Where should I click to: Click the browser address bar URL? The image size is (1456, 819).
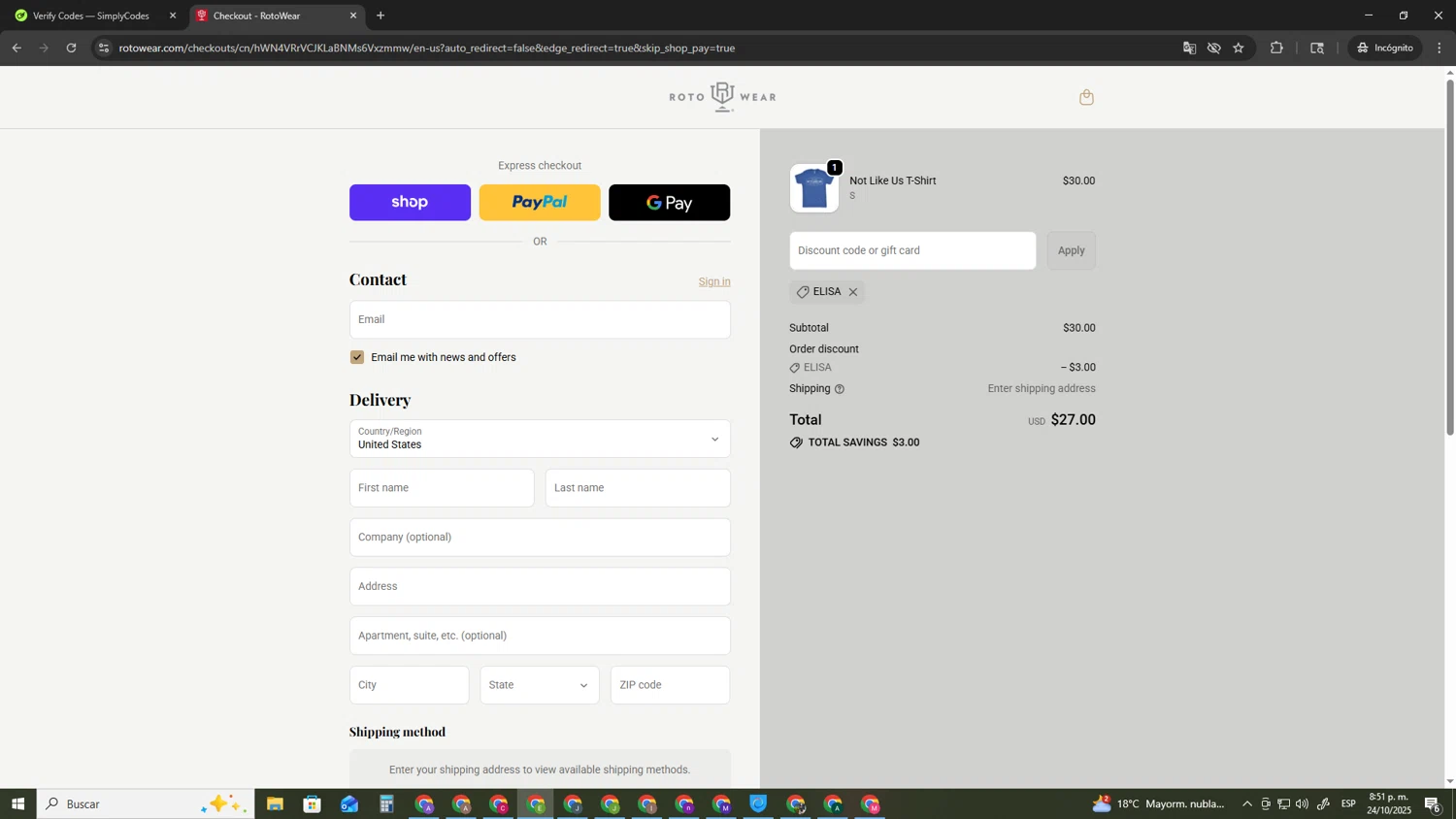pyautogui.click(x=427, y=48)
